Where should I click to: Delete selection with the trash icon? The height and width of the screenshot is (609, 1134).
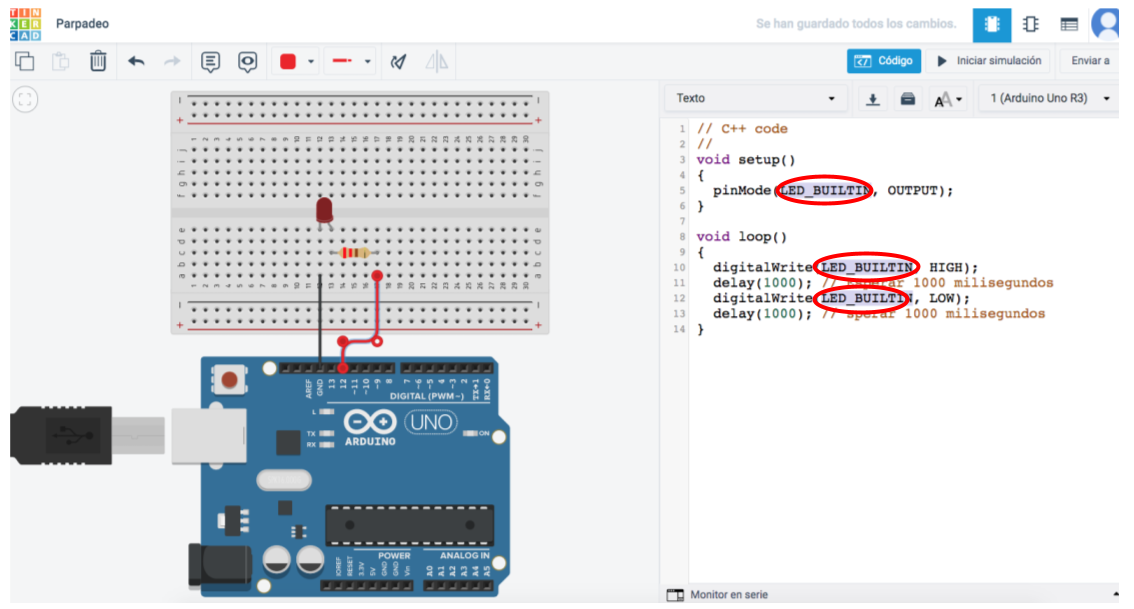tap(98, 62)
